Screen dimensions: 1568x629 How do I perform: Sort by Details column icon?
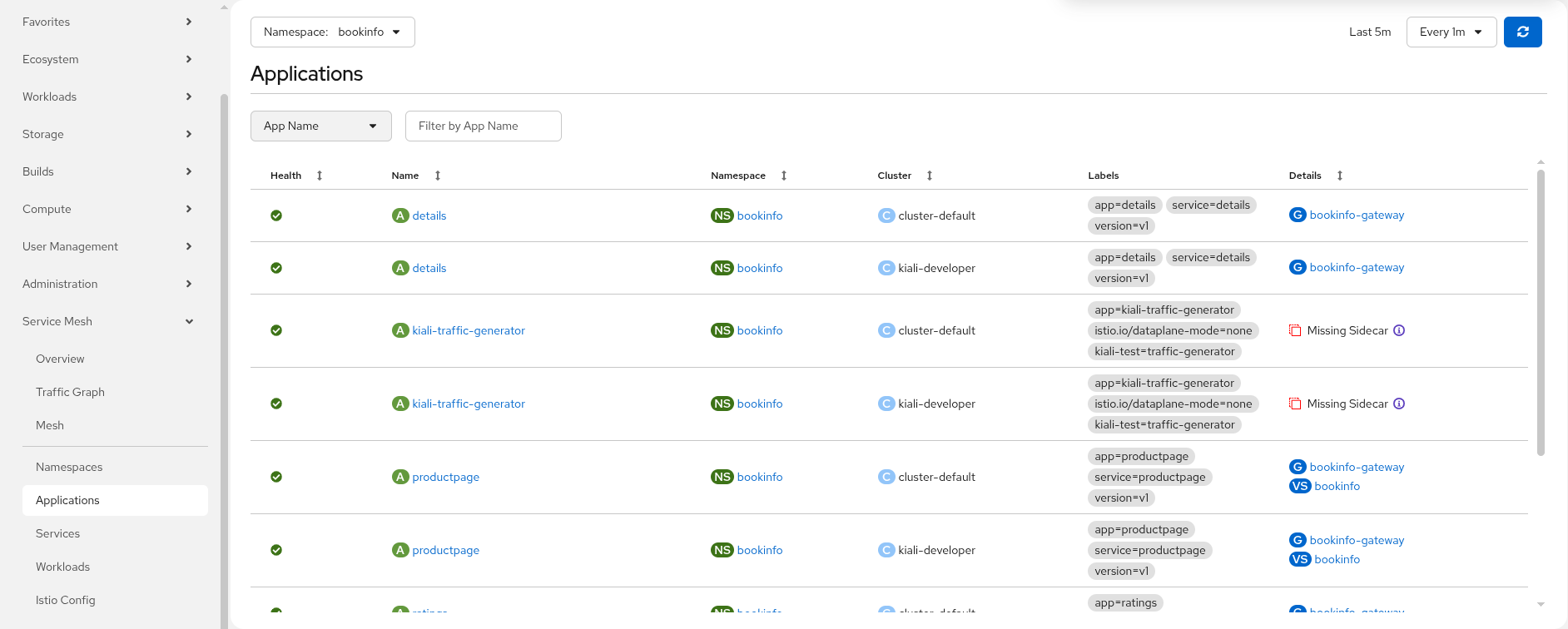tap(1340, 176)
